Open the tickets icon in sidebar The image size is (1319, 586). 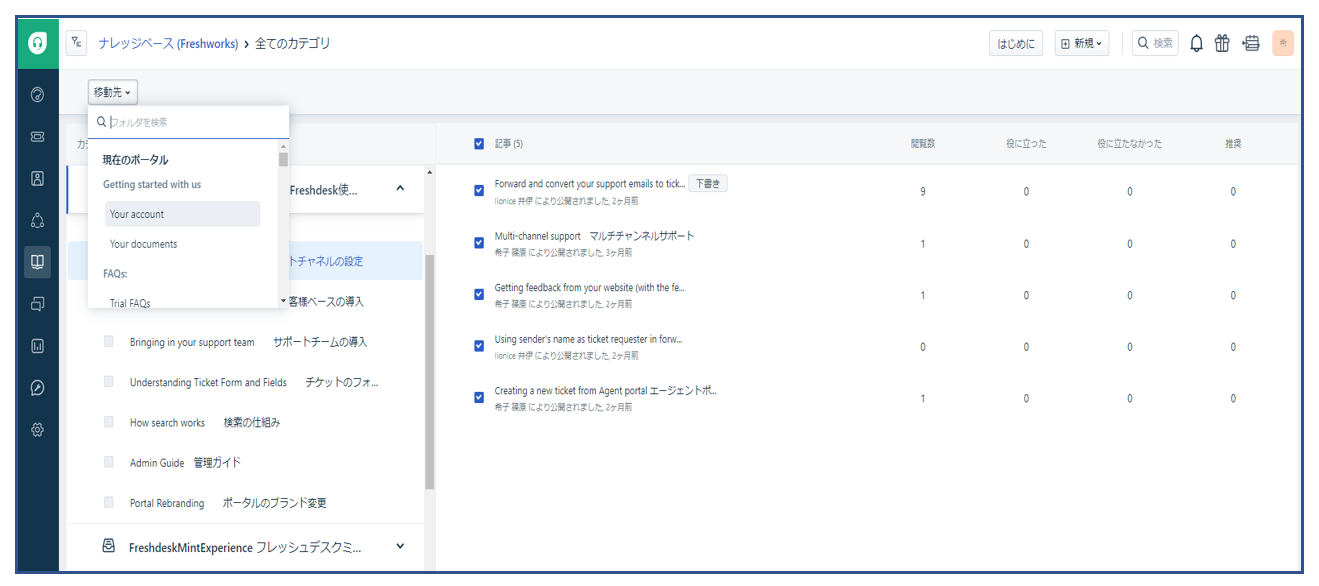click(x=38, y=137)
